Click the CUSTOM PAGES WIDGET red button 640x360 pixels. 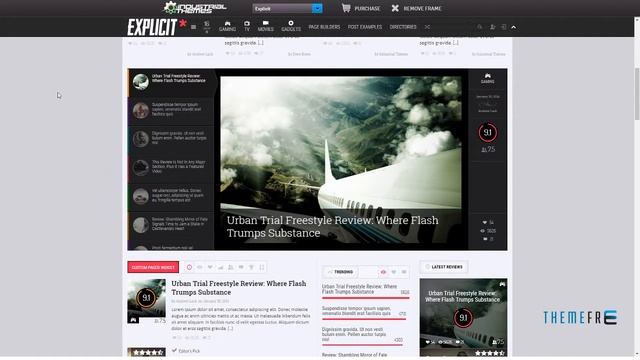[153, 267]
